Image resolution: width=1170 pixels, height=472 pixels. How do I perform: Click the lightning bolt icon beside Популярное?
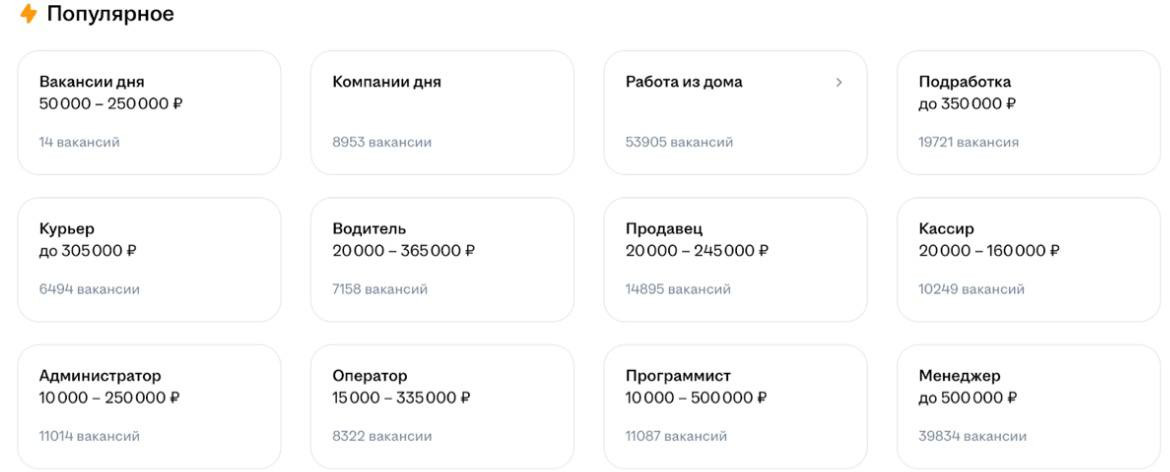pos(28,15)
